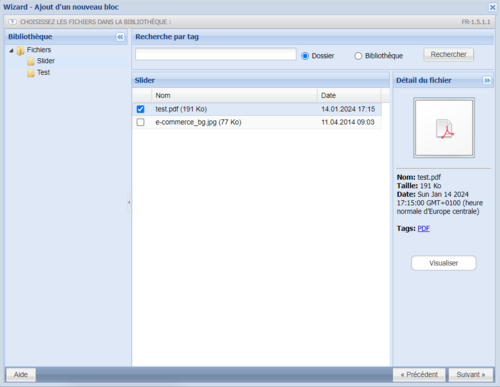Click the splitter collapse handle beside library panel
500x387 pixels.
click(129, 202)
